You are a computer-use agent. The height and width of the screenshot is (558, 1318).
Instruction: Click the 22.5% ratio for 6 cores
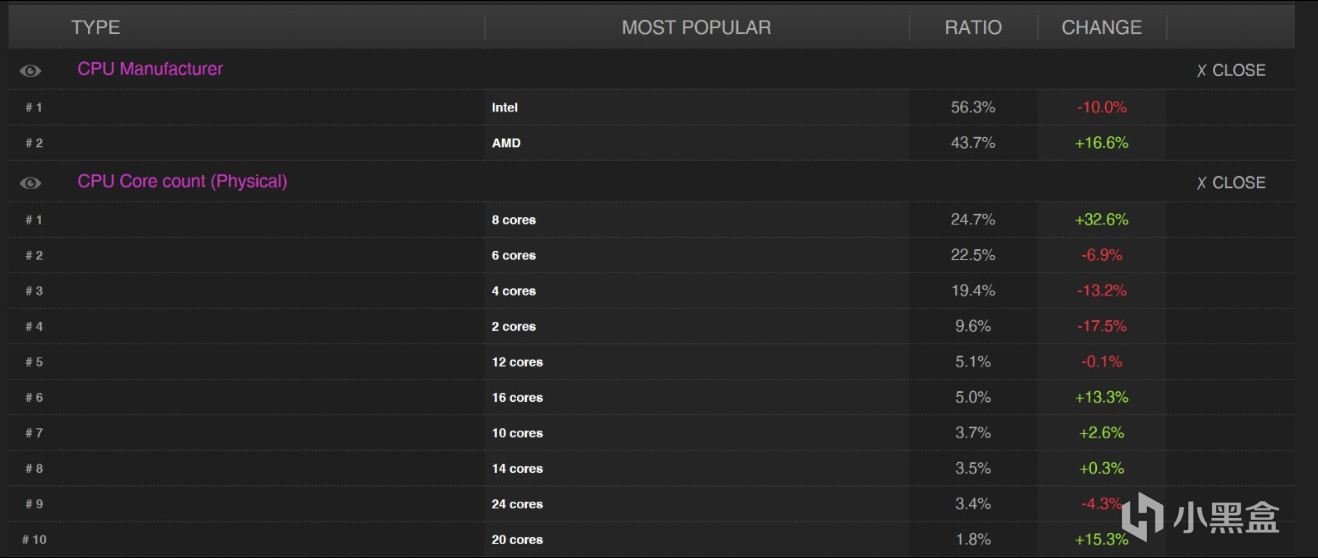pyautogui.click(x=973, y=256)
